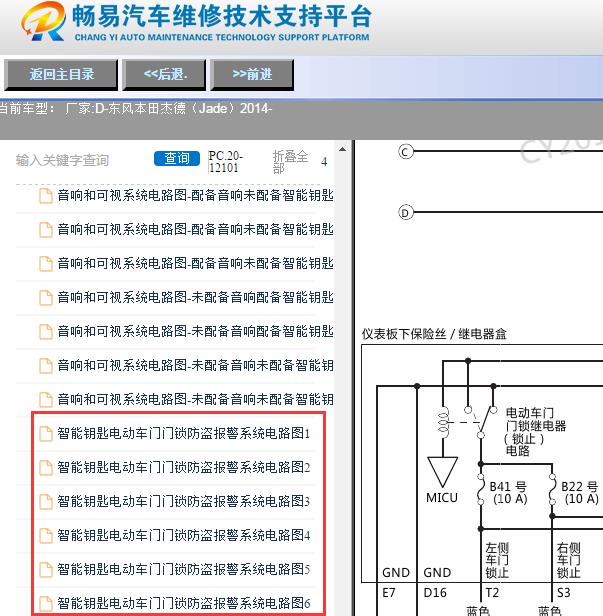
Task: Click file icon of 智能钥匙电动车门门锁防盗报警系统电路图1
Action: 46,434
